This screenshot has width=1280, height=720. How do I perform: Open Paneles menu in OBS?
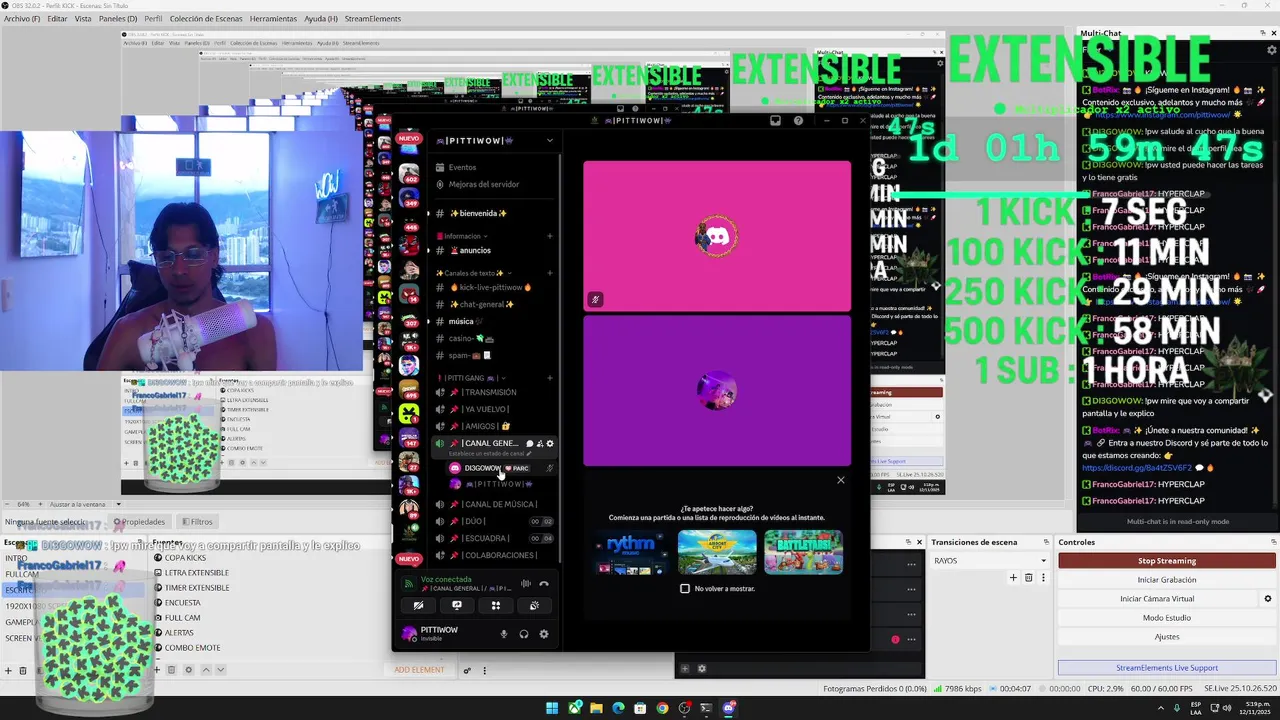118,19
